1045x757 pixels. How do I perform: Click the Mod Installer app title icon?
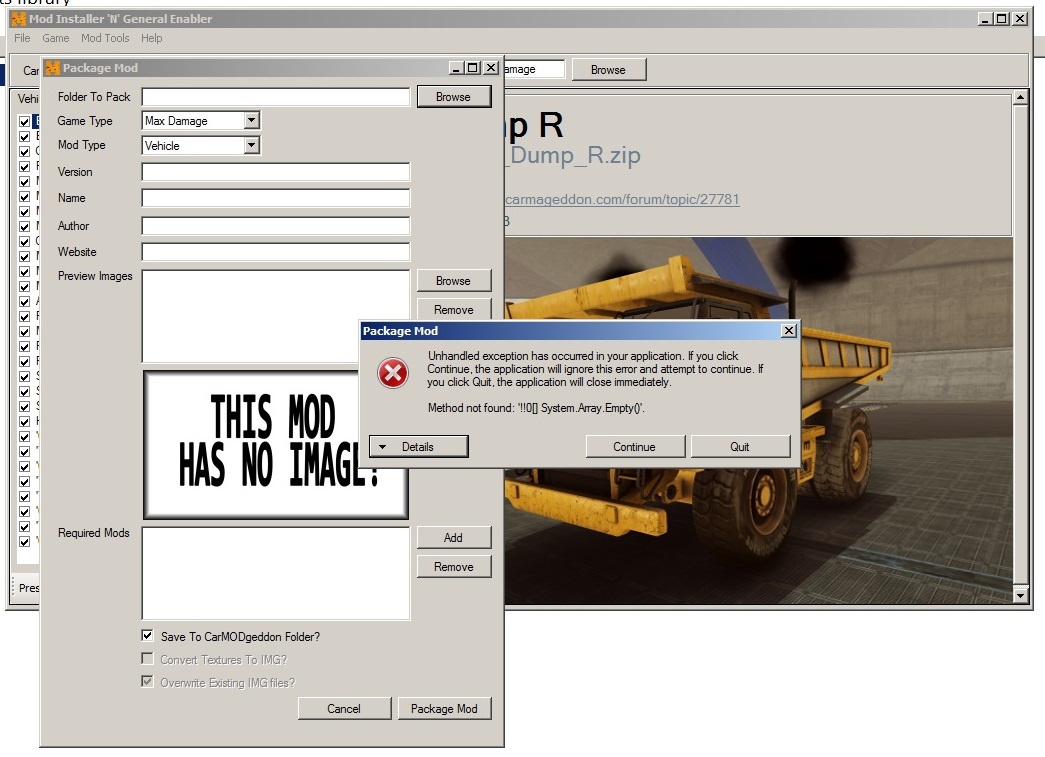17,19
